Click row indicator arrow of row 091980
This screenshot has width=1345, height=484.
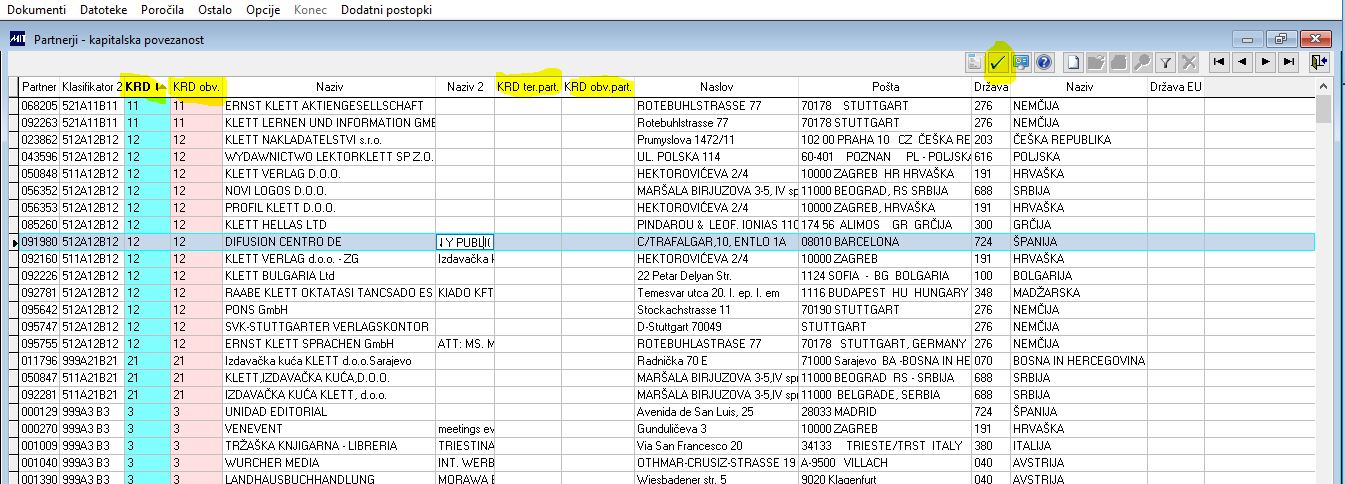pos(14,242)
